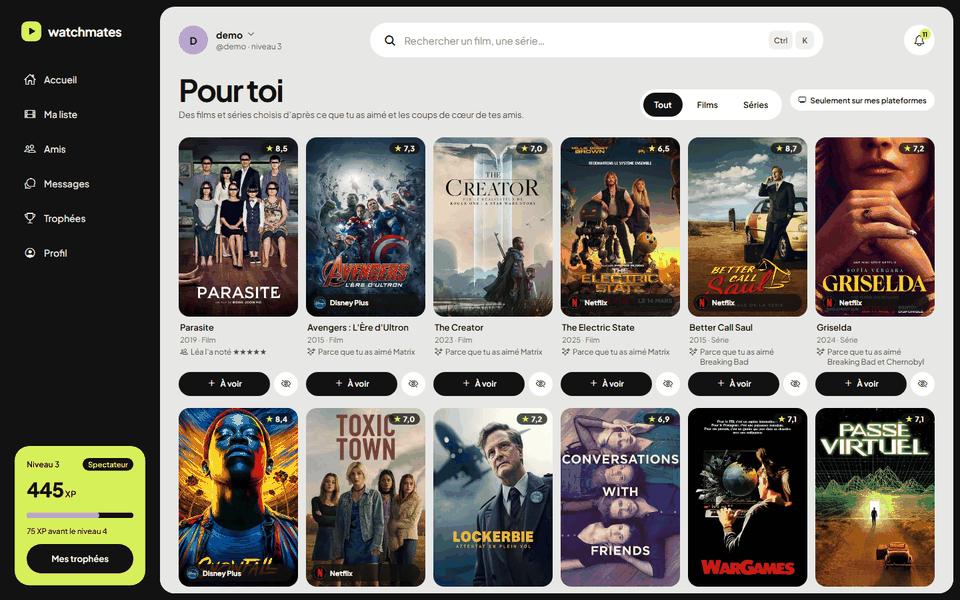The height and width of the screenshot is (600, 960).
Task: Click the watchmates logo icon
Action: click(x=31, y=32)
